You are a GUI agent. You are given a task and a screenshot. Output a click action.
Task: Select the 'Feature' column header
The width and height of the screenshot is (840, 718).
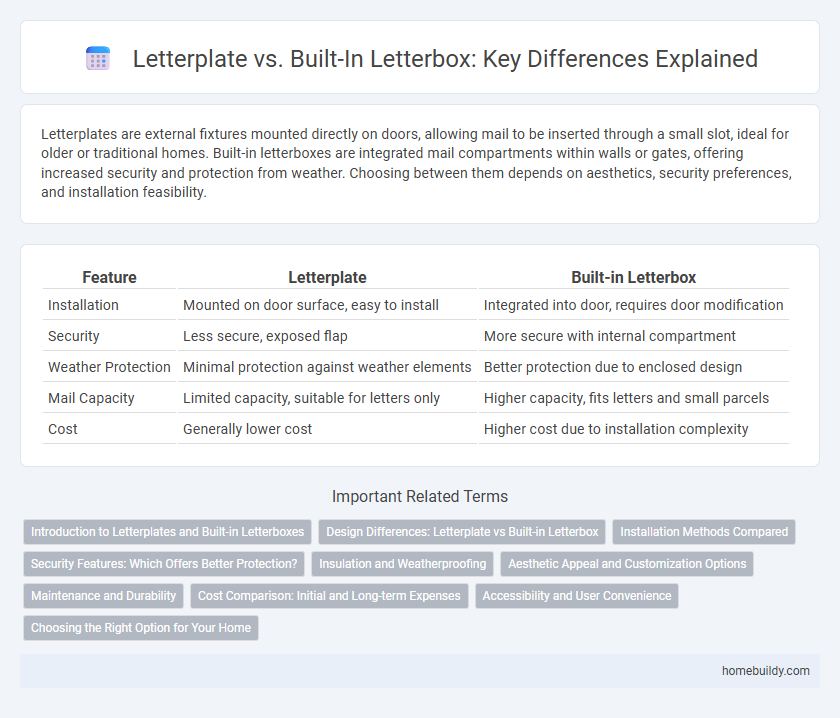[x=109, y=277]
